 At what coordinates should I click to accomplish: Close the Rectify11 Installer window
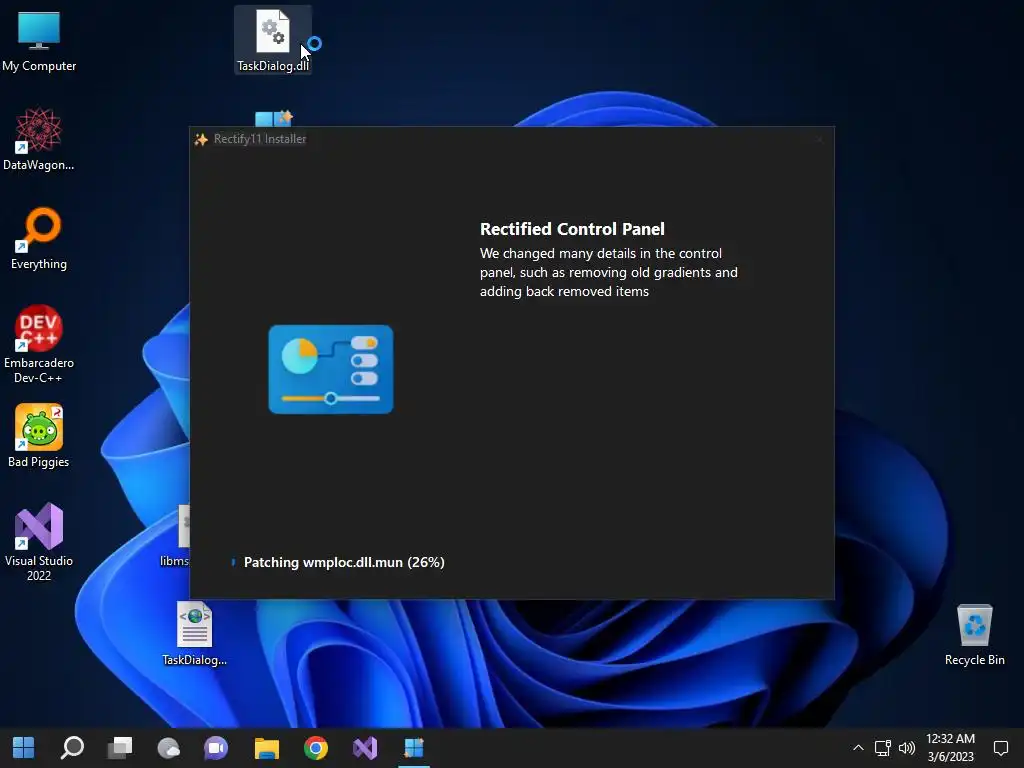(820, 139)
